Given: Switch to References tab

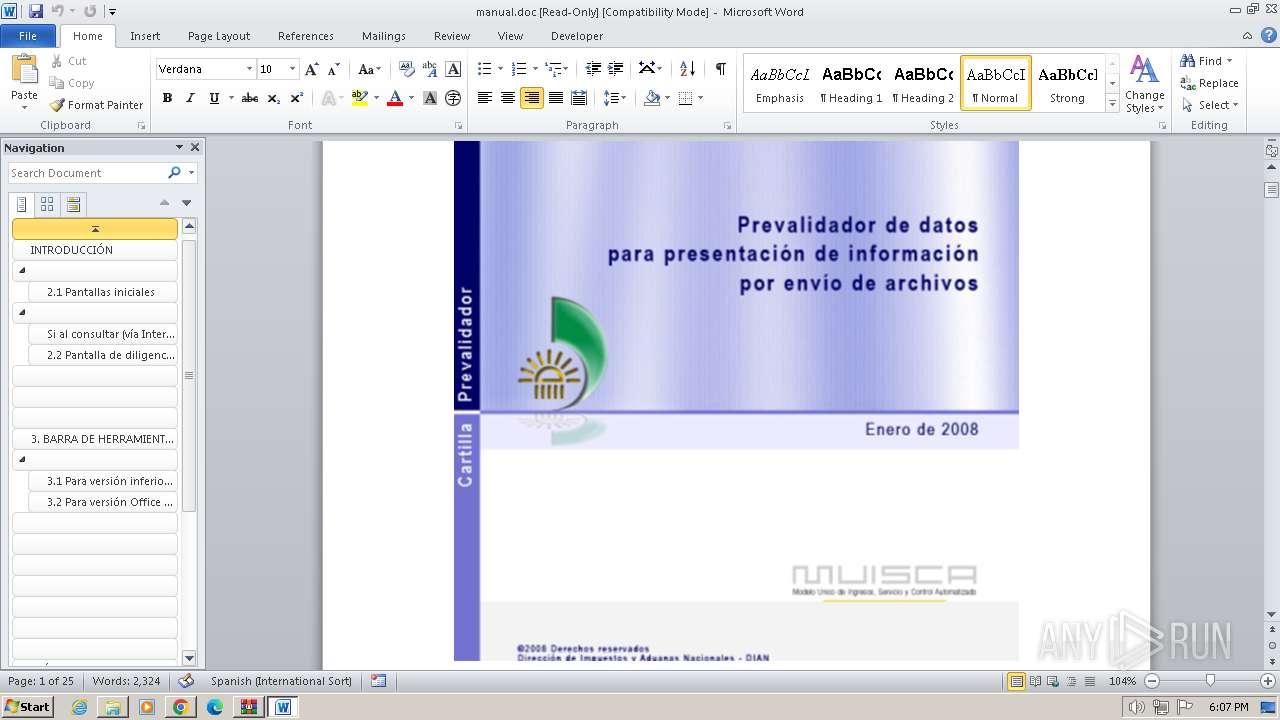Looking at the screenshot, I should [306, 36].
